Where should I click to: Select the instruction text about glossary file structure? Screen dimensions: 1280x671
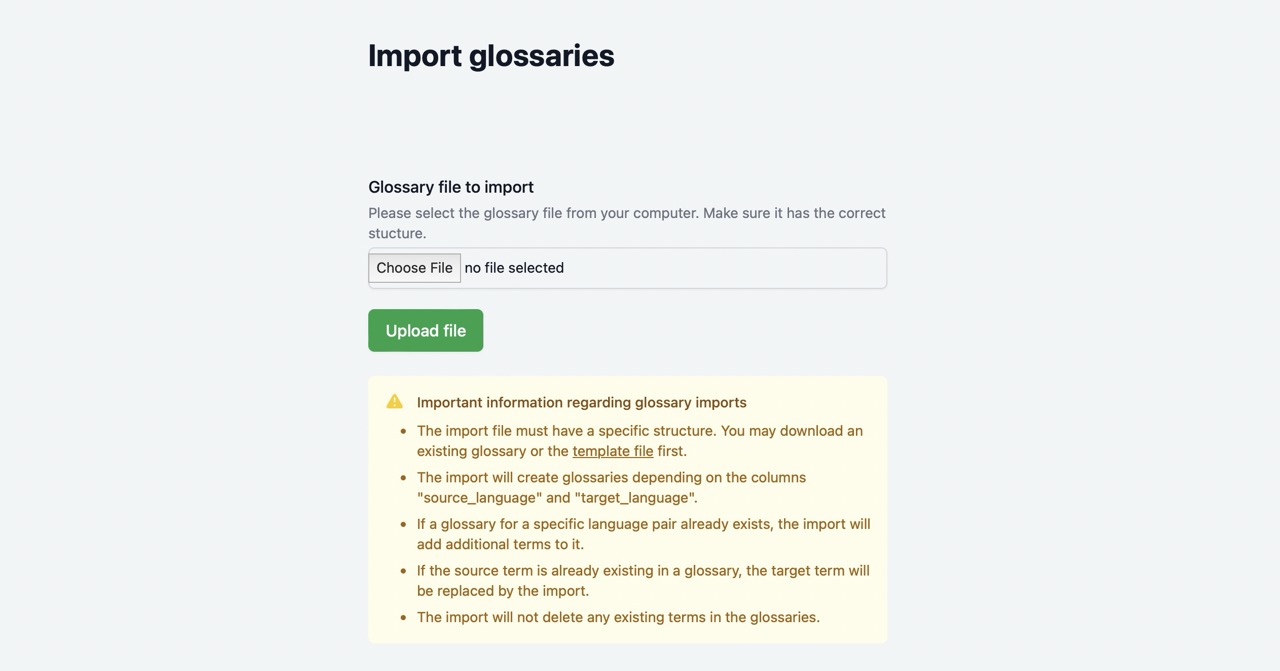(x=627, y=222)
